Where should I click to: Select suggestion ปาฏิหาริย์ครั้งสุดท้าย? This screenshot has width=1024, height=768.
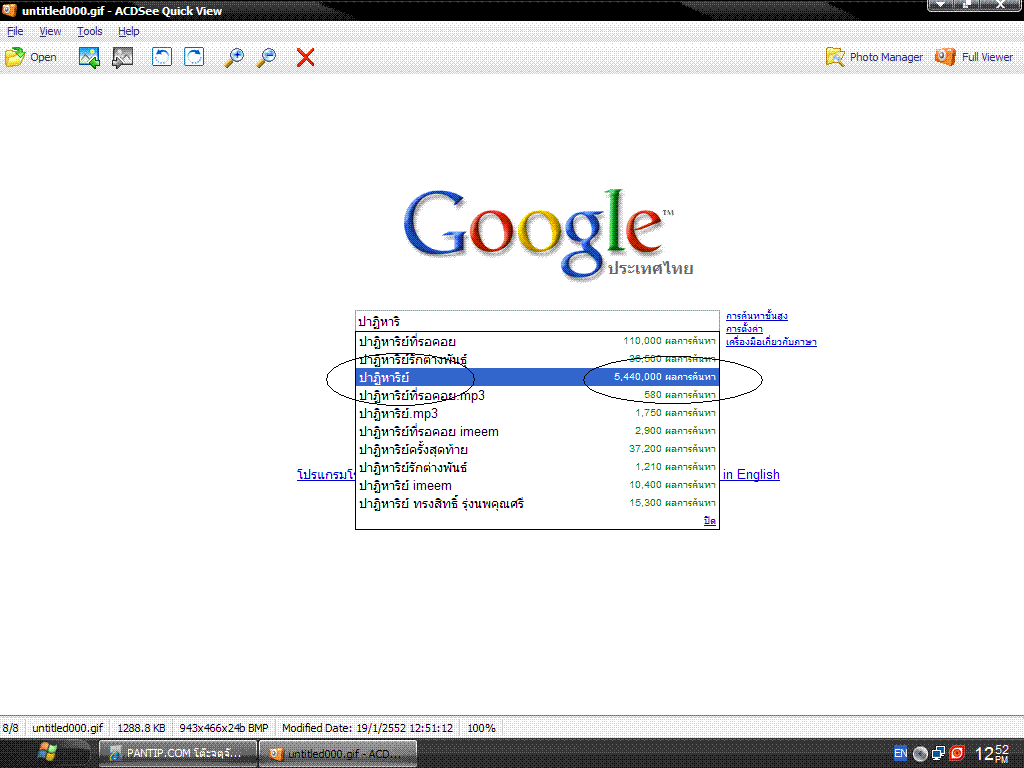pos(537,449)
